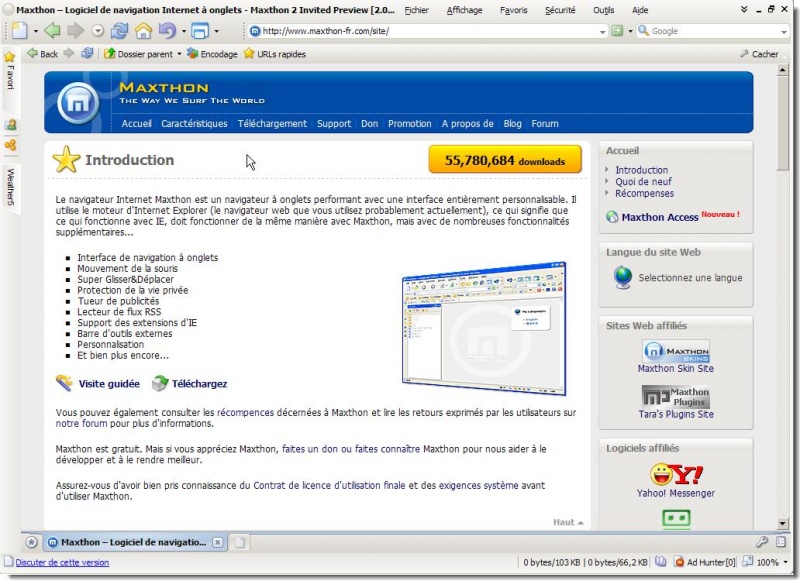Open the Favori sidebar star icon
The image size is (800, 581).
tap(10, 57)
